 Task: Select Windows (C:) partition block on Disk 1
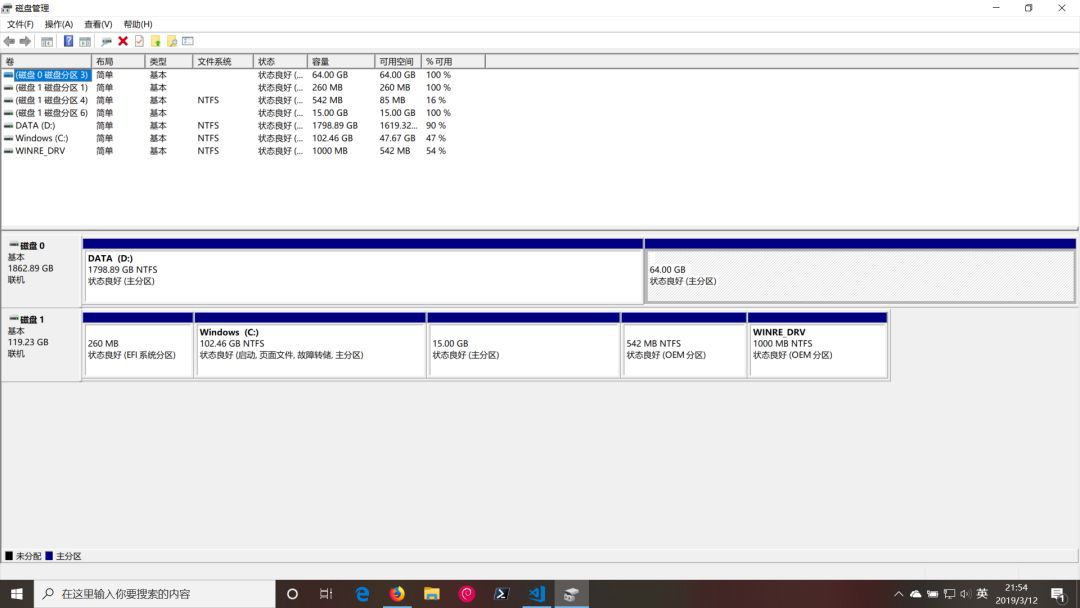click(310, 345)
